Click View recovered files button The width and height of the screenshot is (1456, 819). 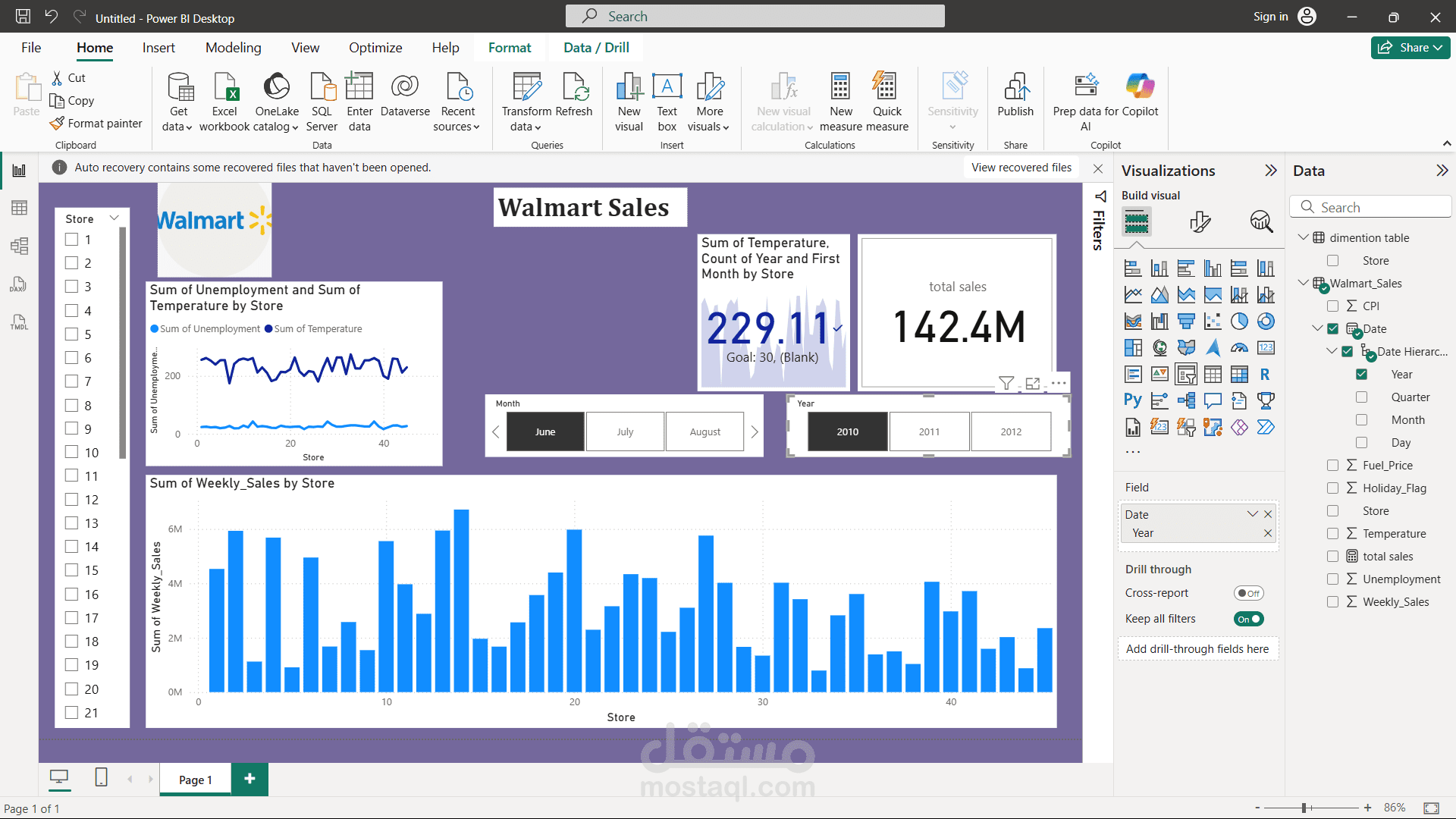coord(1021,168)
